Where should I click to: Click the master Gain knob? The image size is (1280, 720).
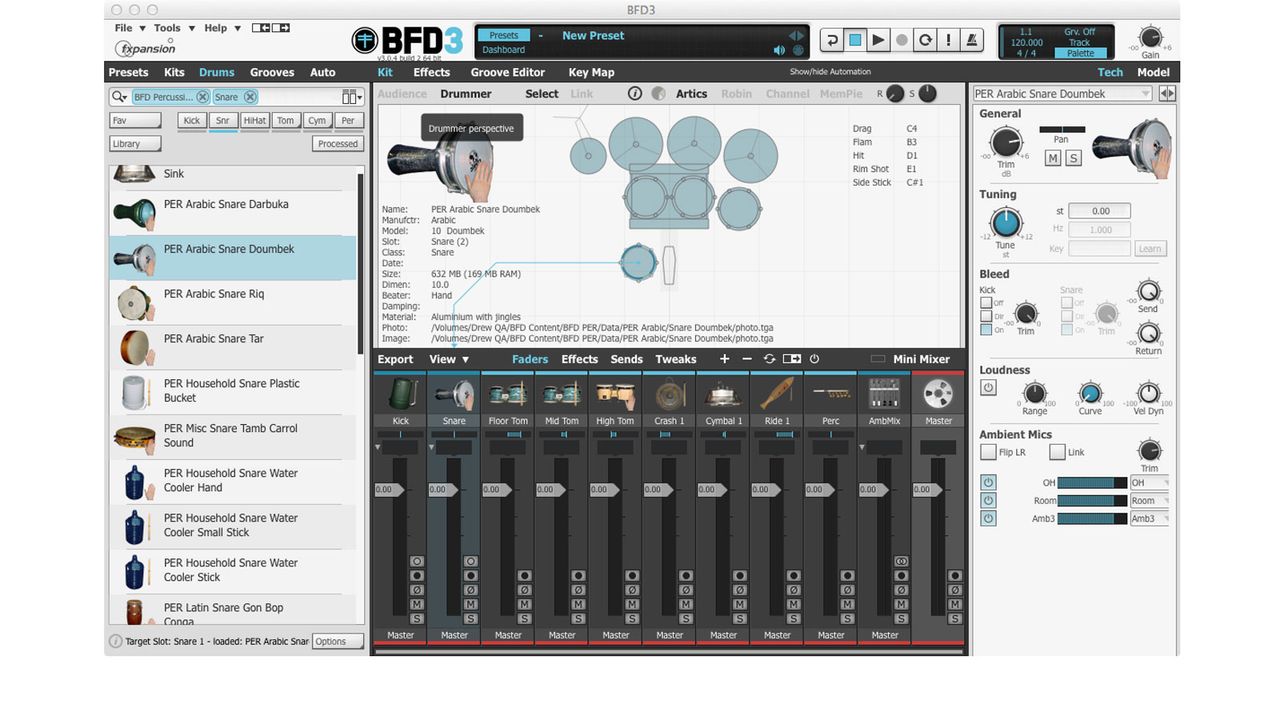coord(1150,38)
